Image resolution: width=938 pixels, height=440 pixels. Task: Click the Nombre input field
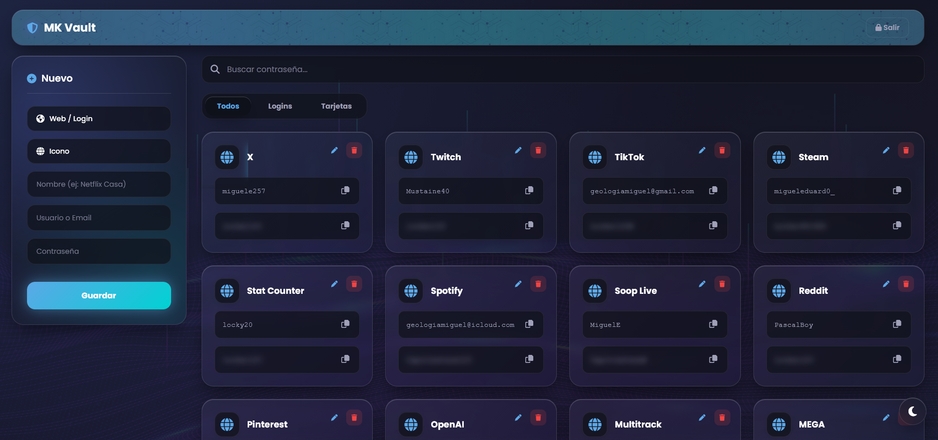tap(99, 184)
